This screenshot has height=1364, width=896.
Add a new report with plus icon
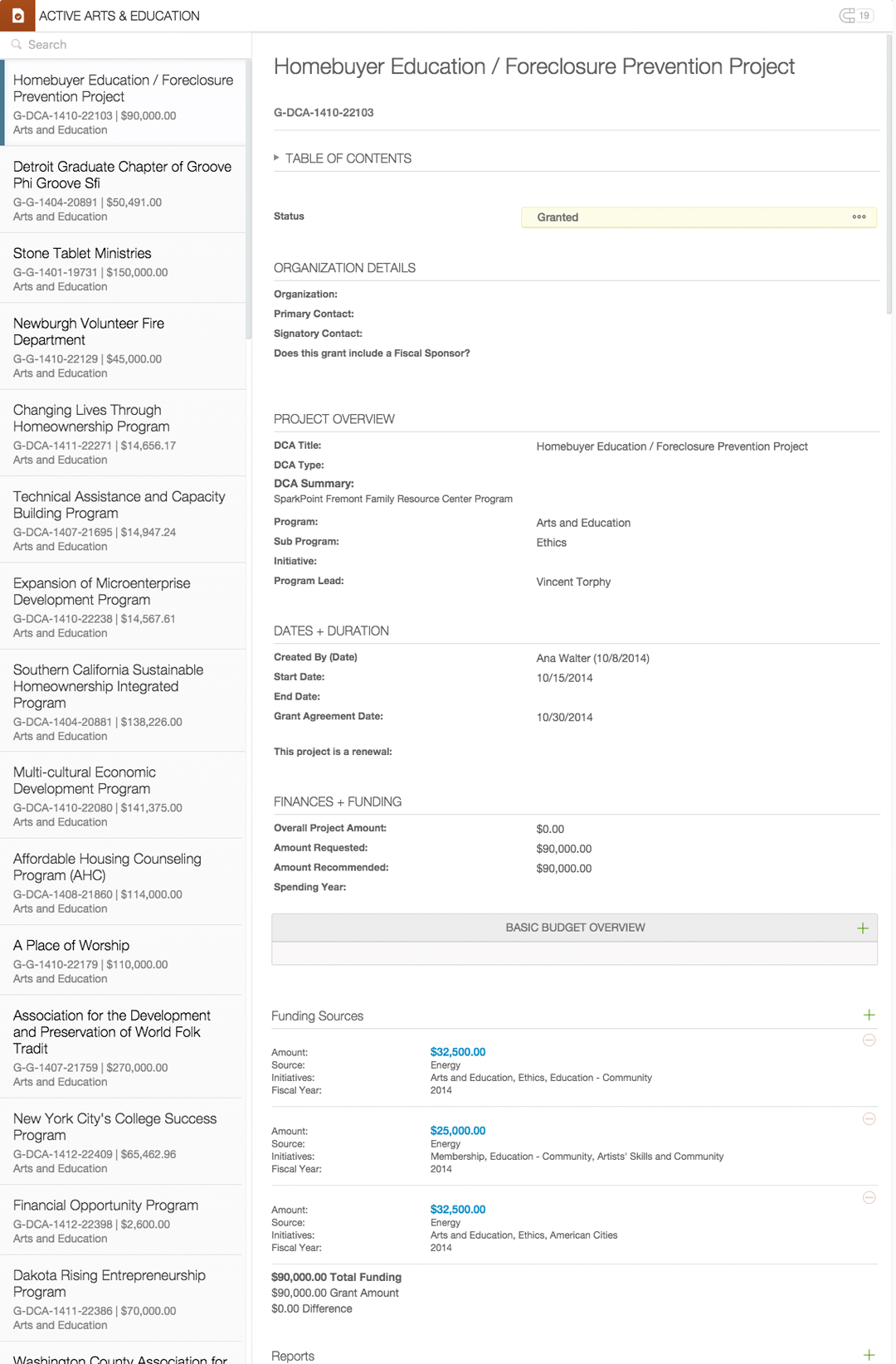coord(869,1355)
